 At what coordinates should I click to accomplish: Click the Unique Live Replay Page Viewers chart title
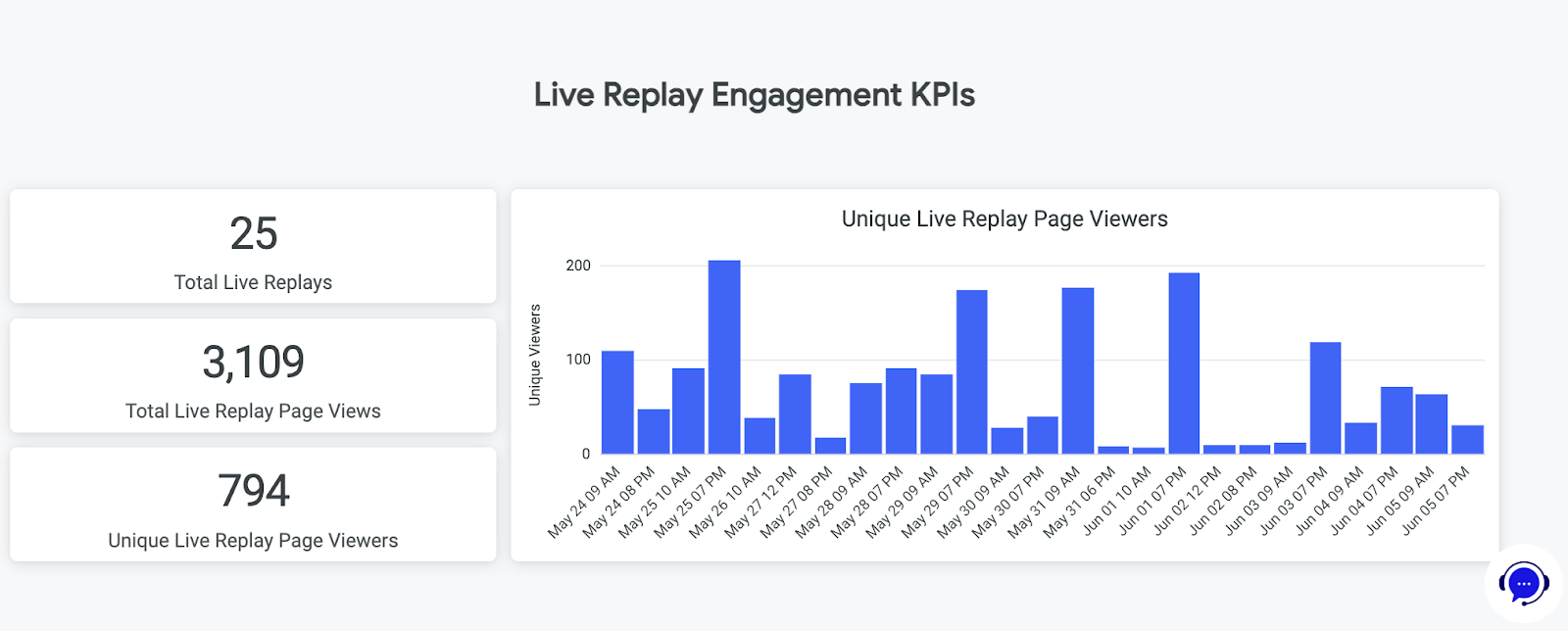click(1004, 219)
